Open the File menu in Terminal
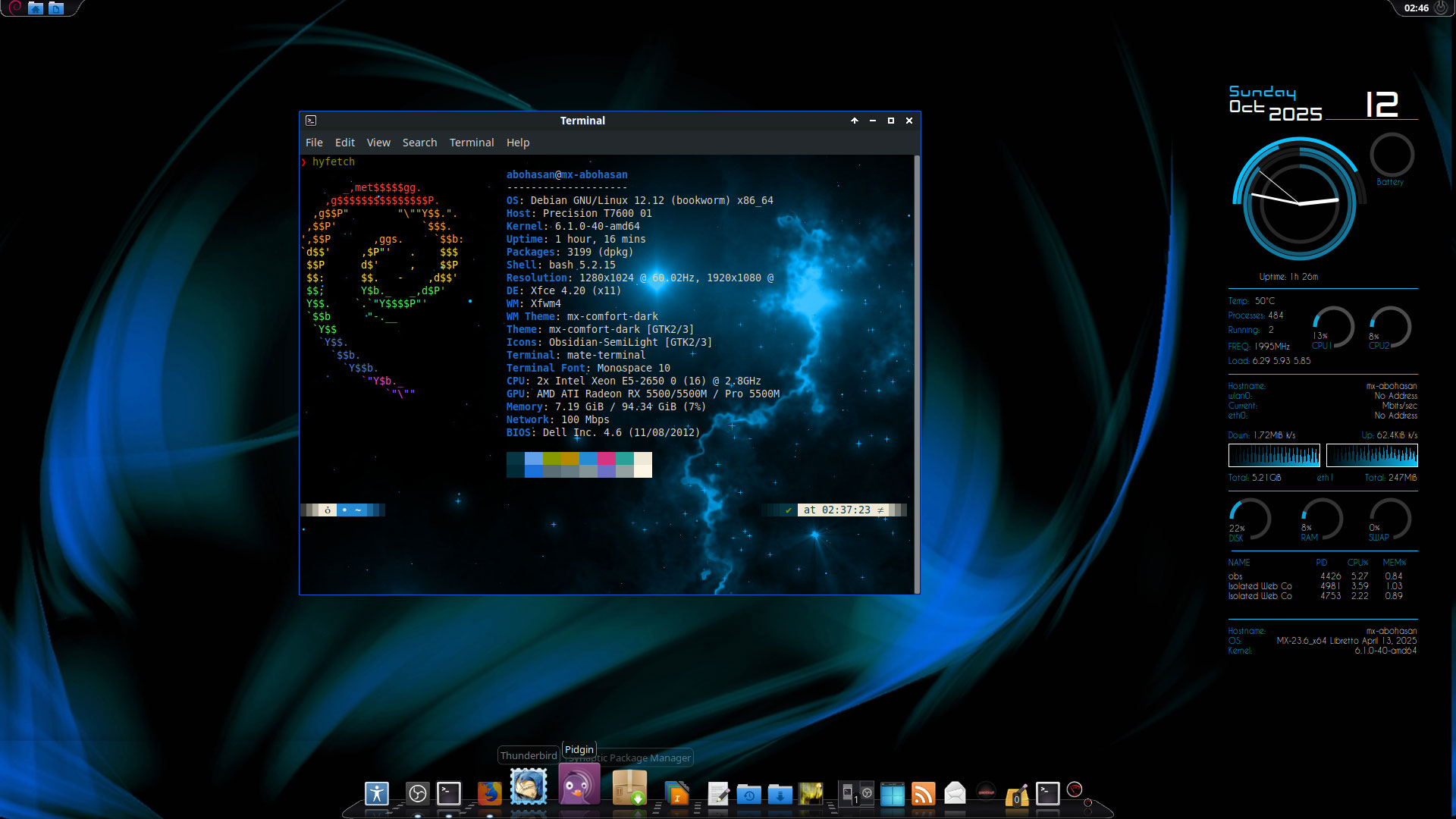Image resolution: width=1456 pixels, height=819 pixels. 314,143
